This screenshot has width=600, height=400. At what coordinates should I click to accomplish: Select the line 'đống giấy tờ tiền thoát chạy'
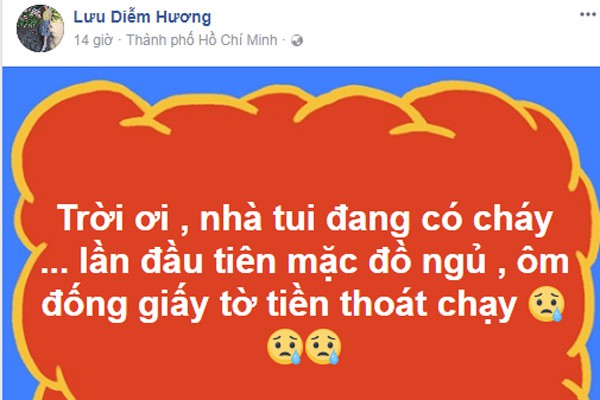(279, 305)
